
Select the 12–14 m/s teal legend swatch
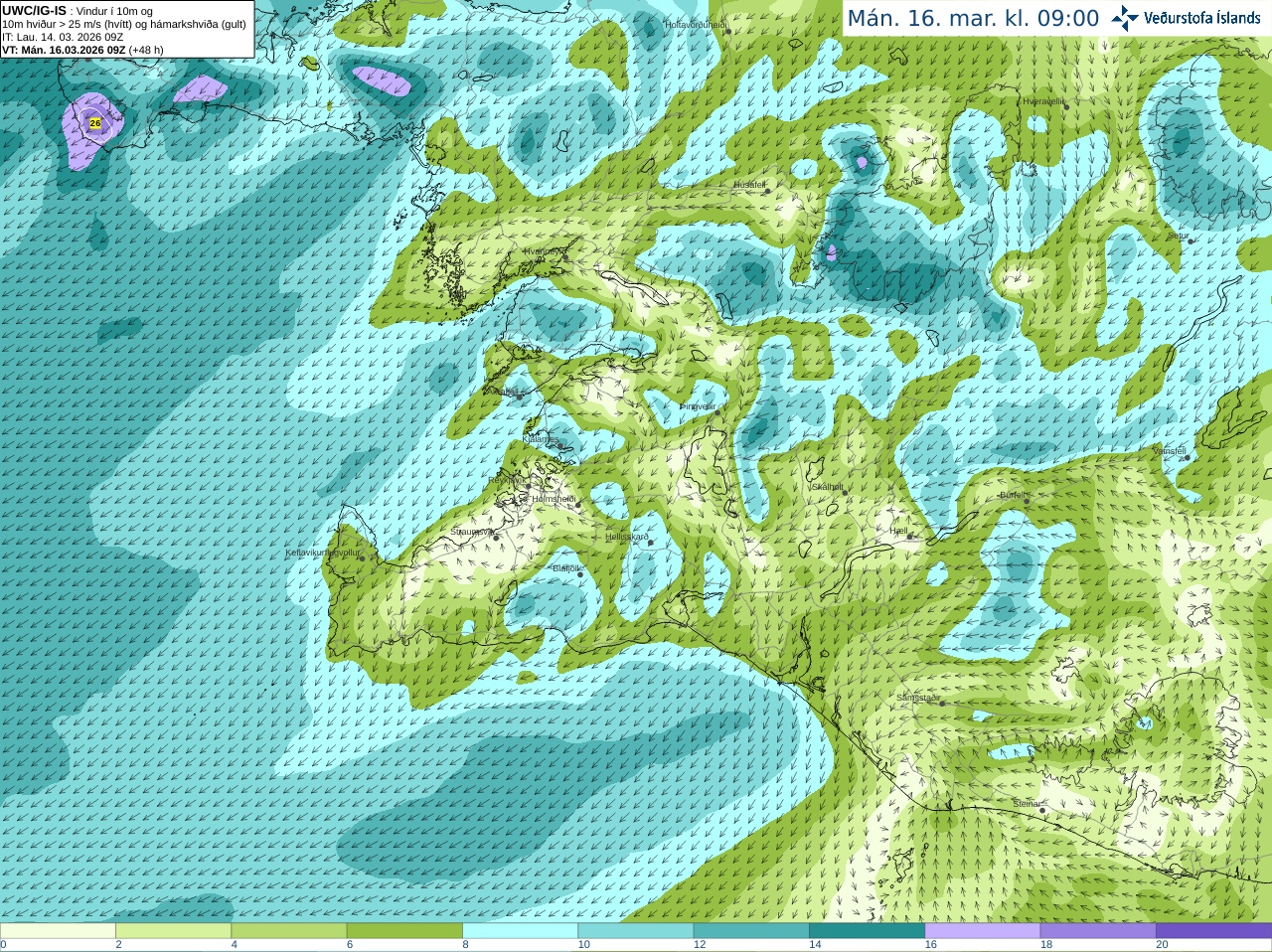click(751, 931)
